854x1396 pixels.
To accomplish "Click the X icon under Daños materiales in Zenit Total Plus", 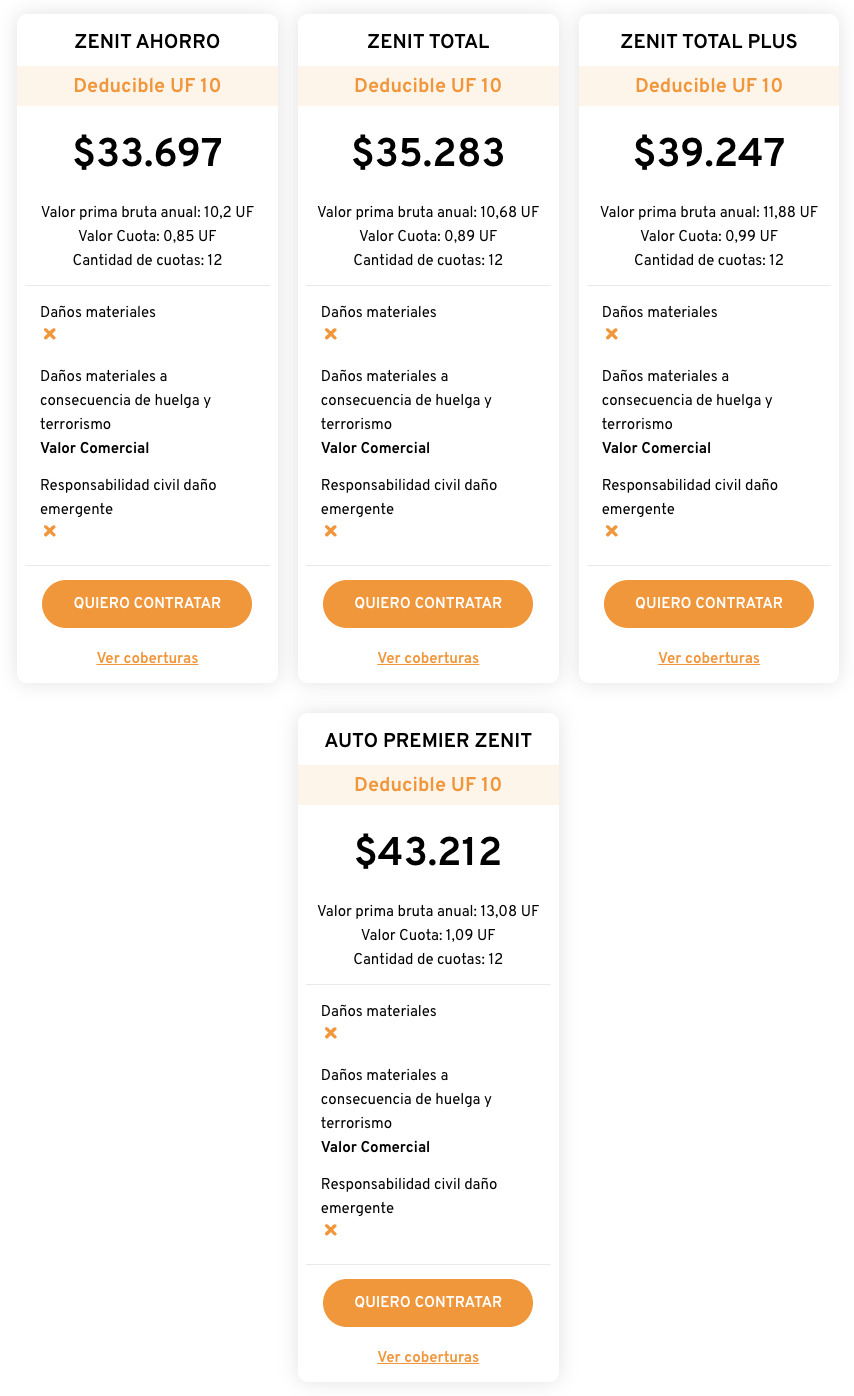I will pos(612,334).
